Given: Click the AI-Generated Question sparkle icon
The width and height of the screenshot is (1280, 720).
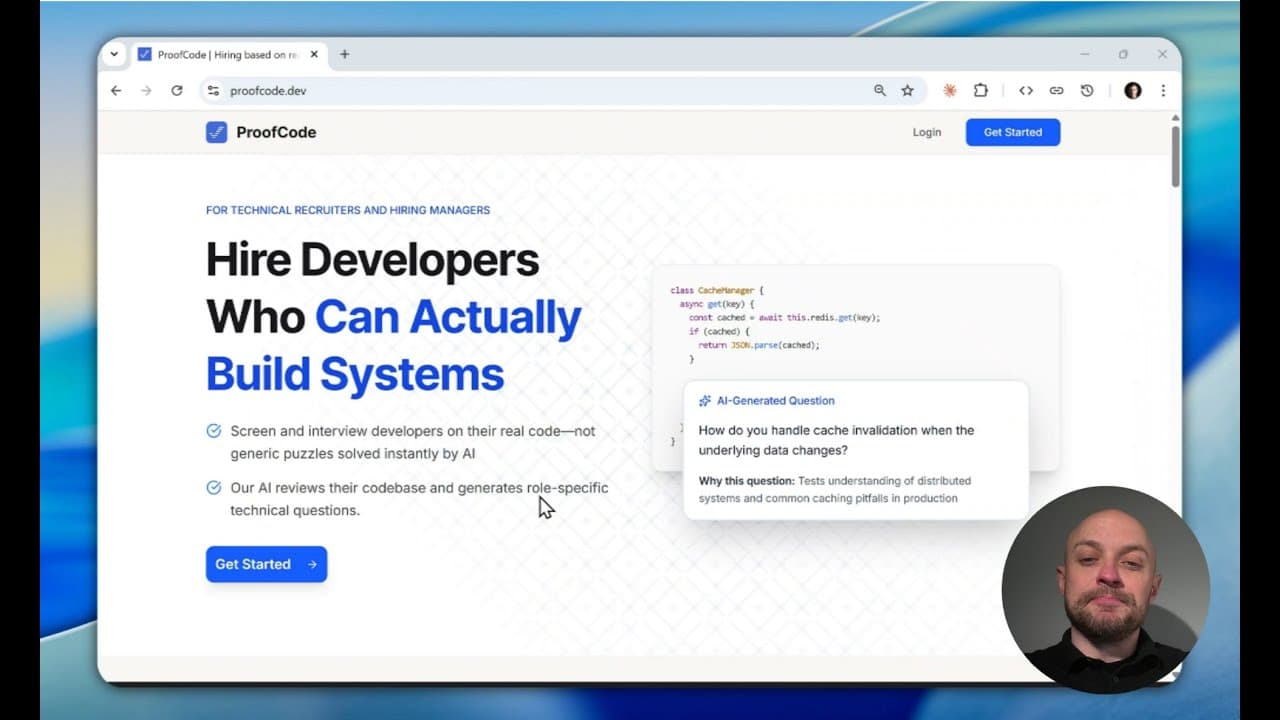Looking at the screenshot, I should tap(706, 400).
